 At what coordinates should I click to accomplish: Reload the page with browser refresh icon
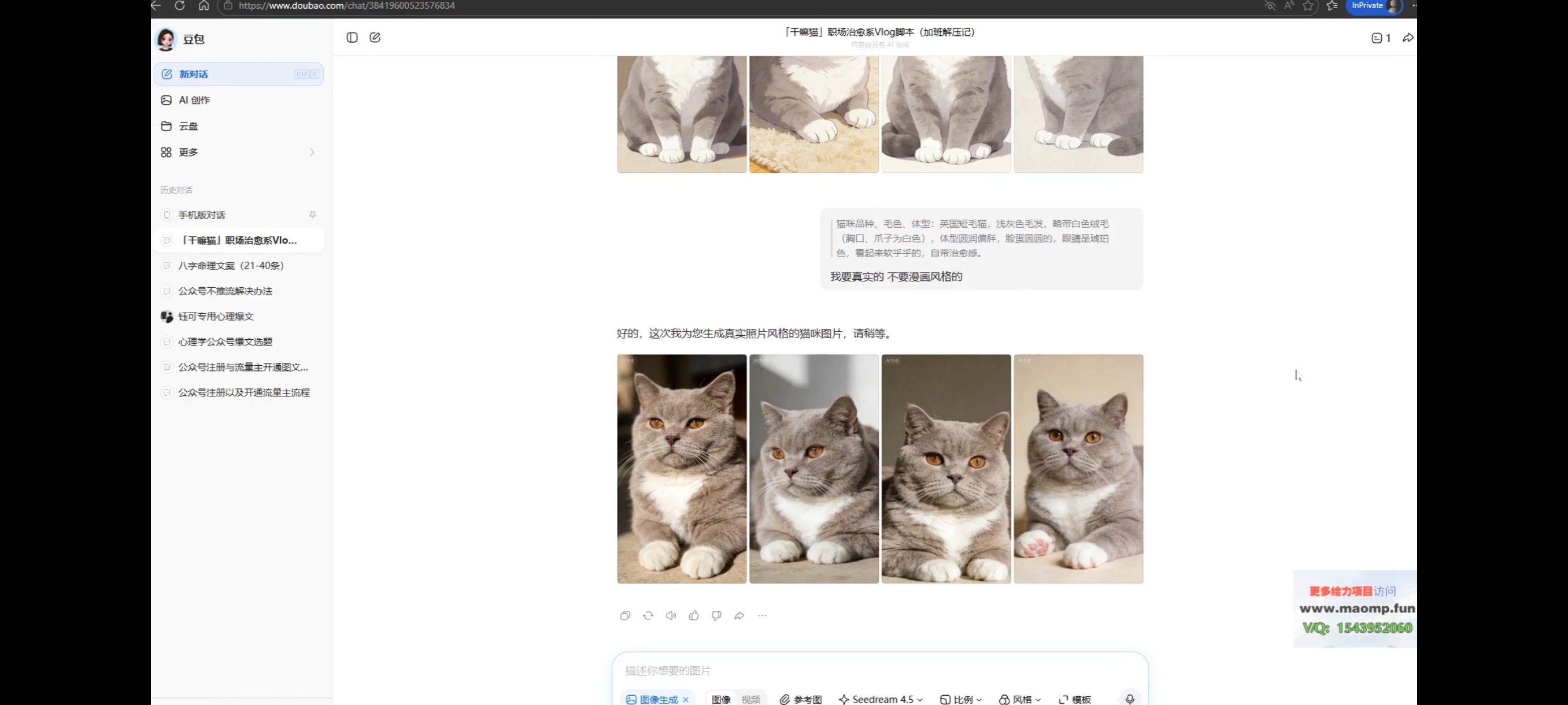click(180, 5)
